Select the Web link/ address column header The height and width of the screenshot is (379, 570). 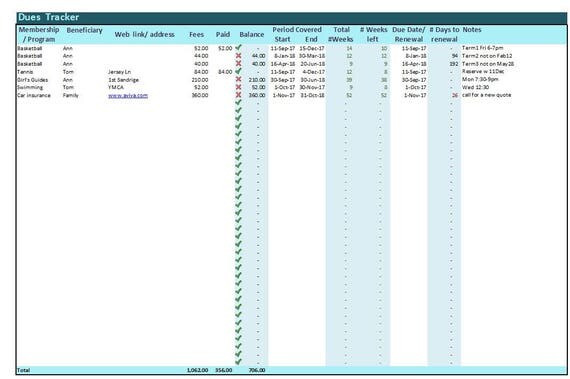click(x=145, y=35)
